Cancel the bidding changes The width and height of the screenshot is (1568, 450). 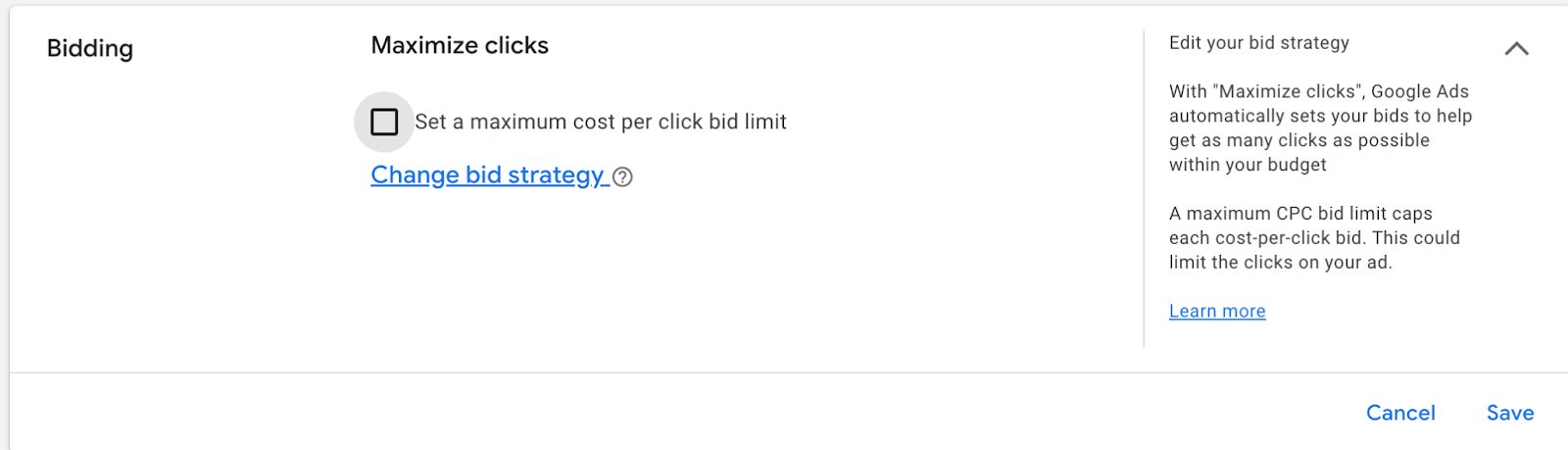1400,413
